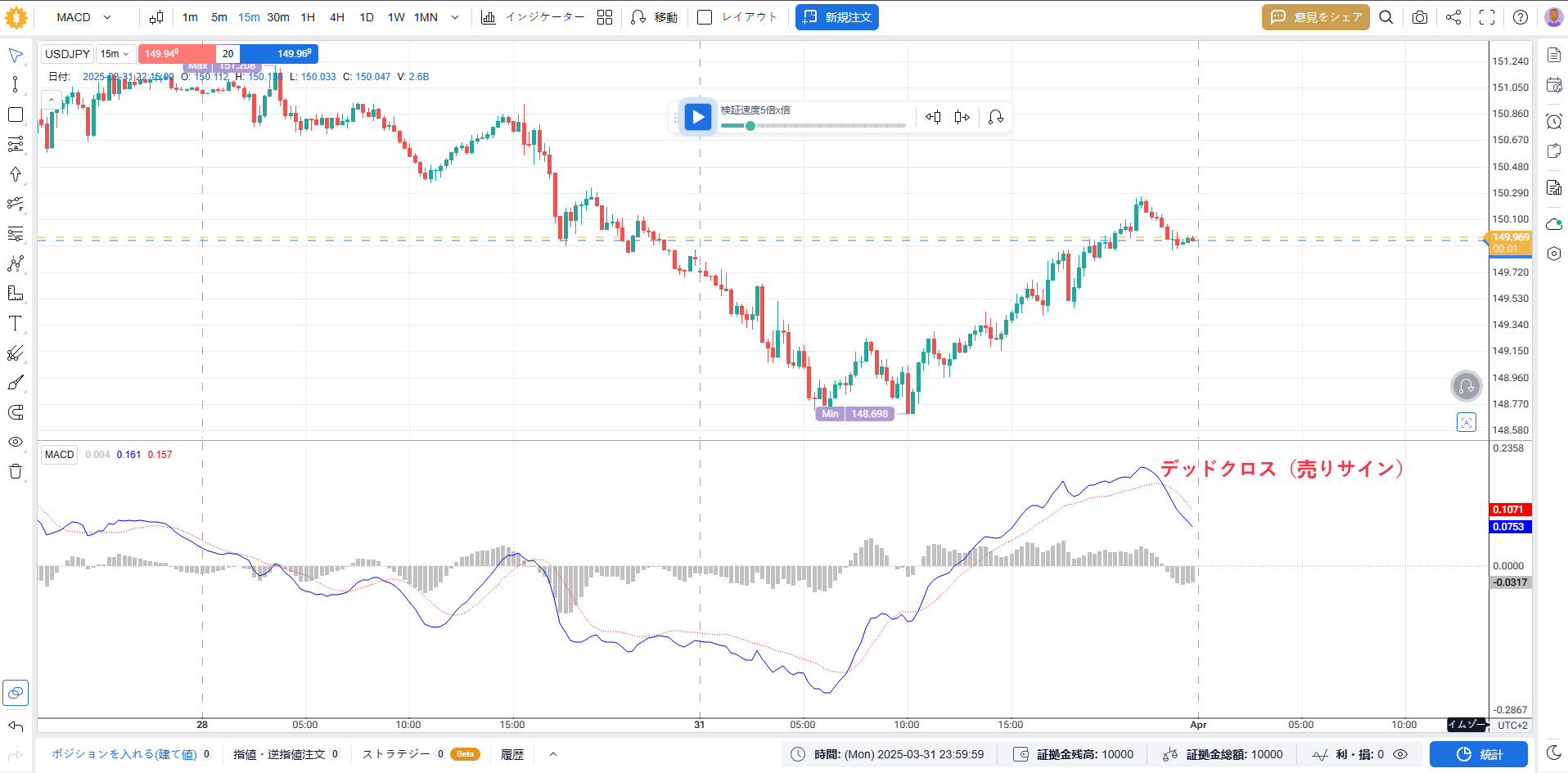Toggle visibility eye icon in left toolbar

[x=15, y=442]
